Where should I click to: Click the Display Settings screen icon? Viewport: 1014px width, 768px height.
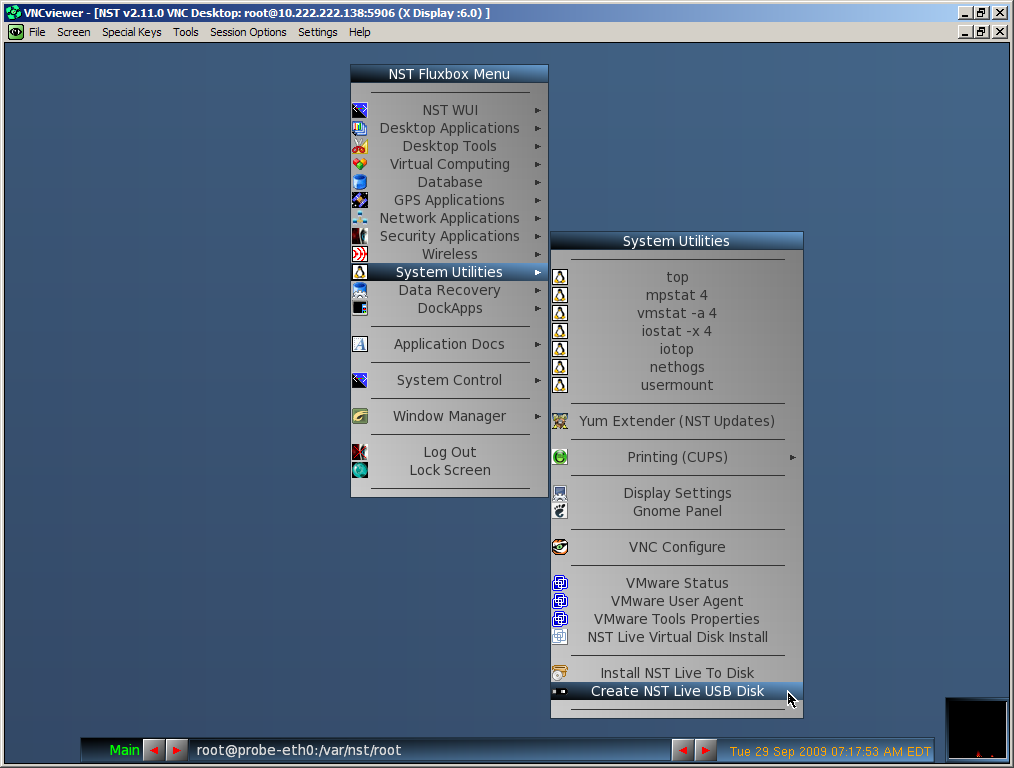click(559, 493)
